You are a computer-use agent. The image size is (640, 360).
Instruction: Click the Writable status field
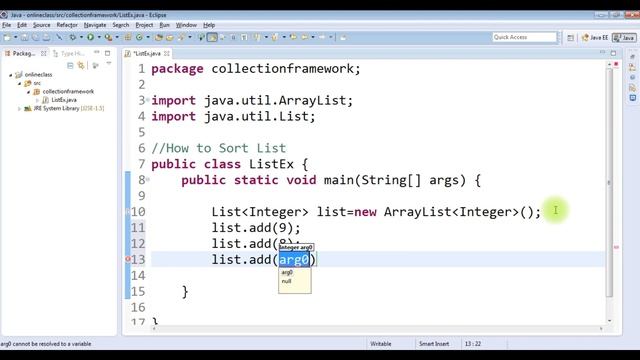coord(380,344)
